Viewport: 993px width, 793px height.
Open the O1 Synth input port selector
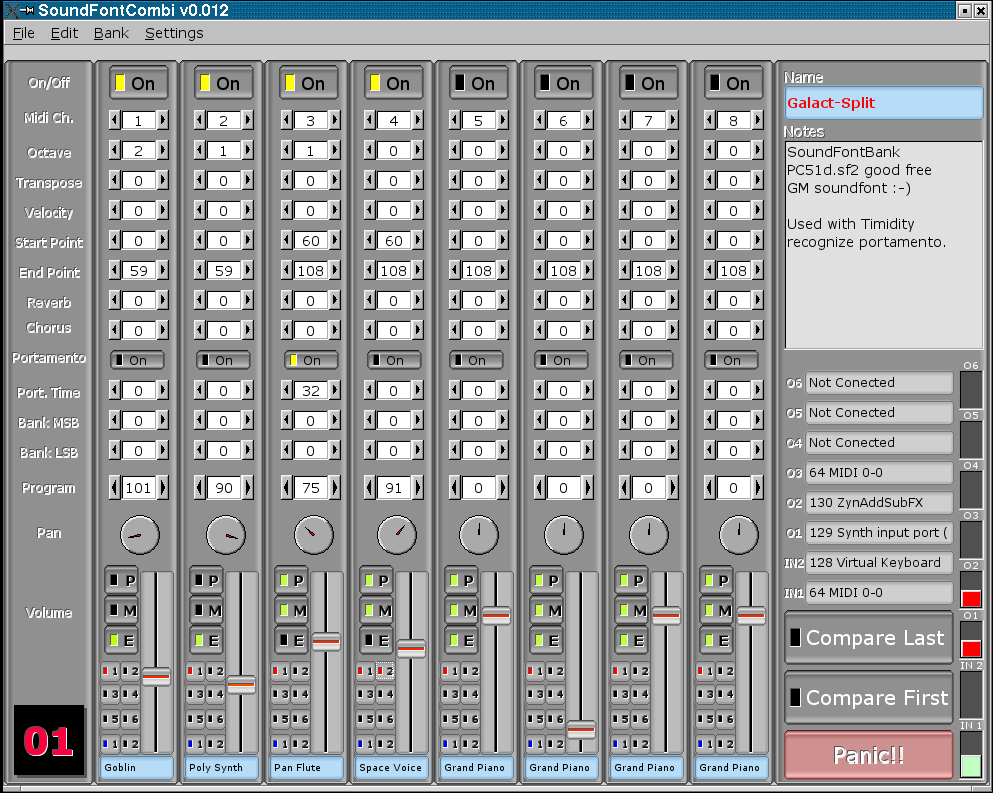pyautogui.click(x=879, y=532)
